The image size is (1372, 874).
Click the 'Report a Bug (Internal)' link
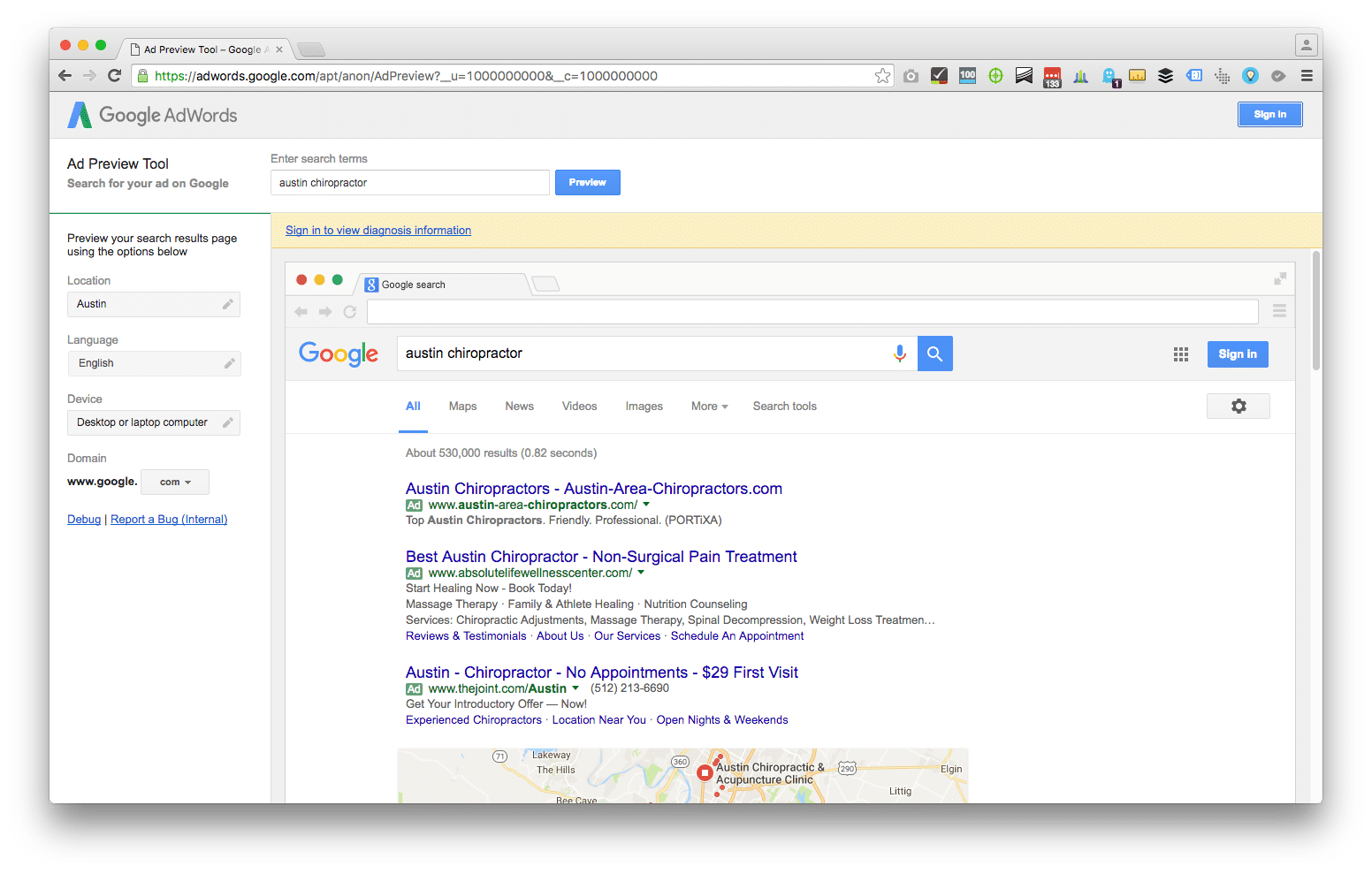coord(168,519)
